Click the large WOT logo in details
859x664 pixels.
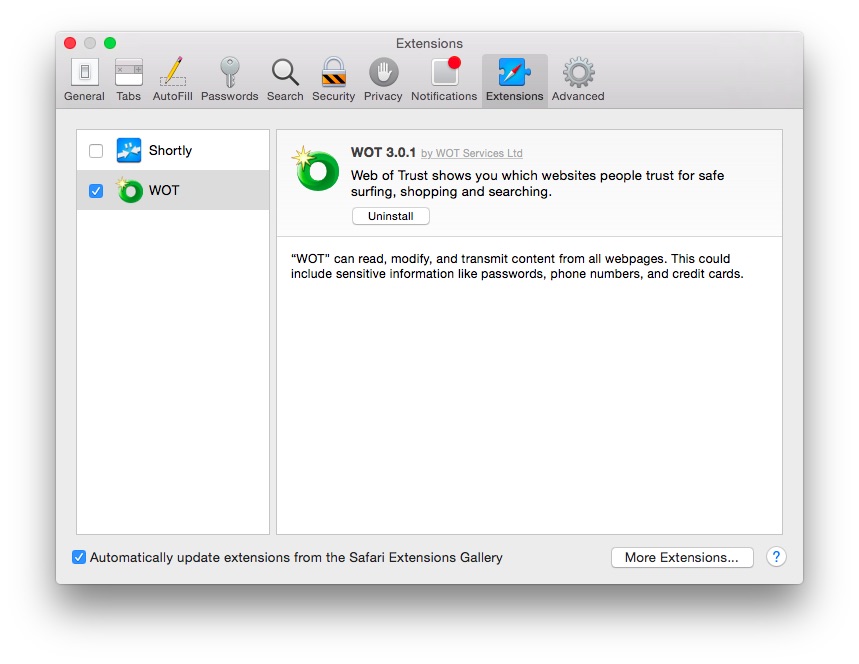tap(315, 169)
